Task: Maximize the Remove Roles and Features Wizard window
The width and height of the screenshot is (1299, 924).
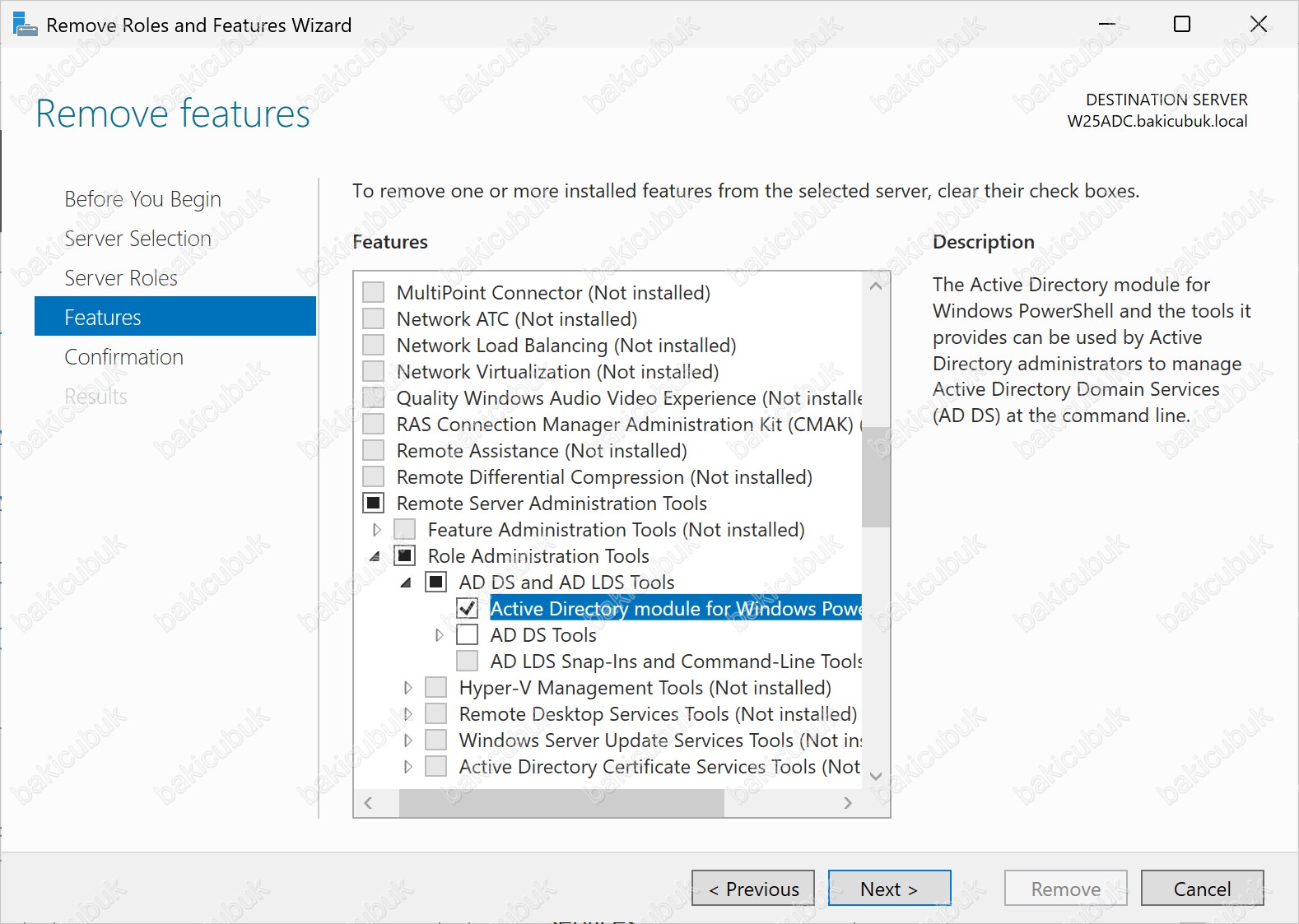Action: [x=1182, y=25]
